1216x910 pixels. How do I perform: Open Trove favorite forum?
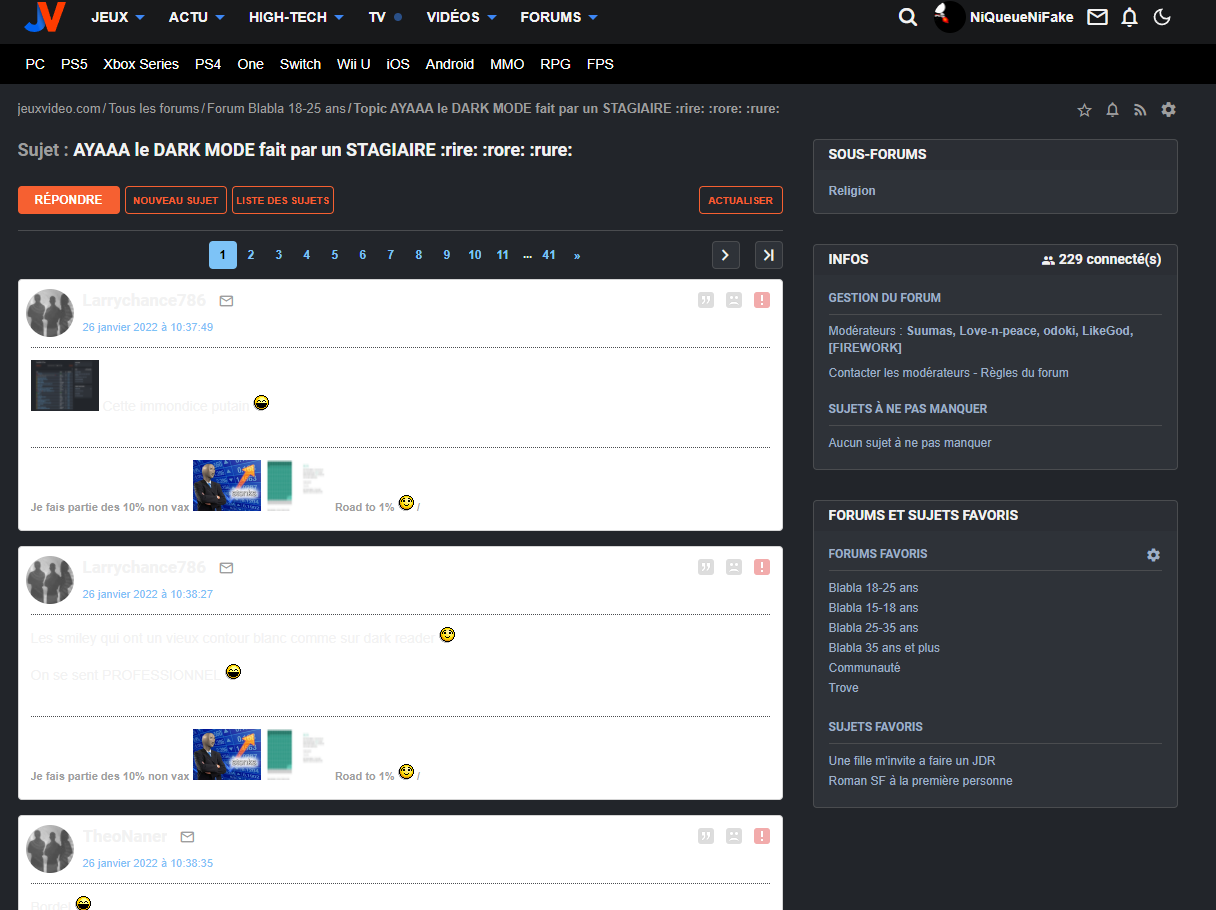coord(844,688)
